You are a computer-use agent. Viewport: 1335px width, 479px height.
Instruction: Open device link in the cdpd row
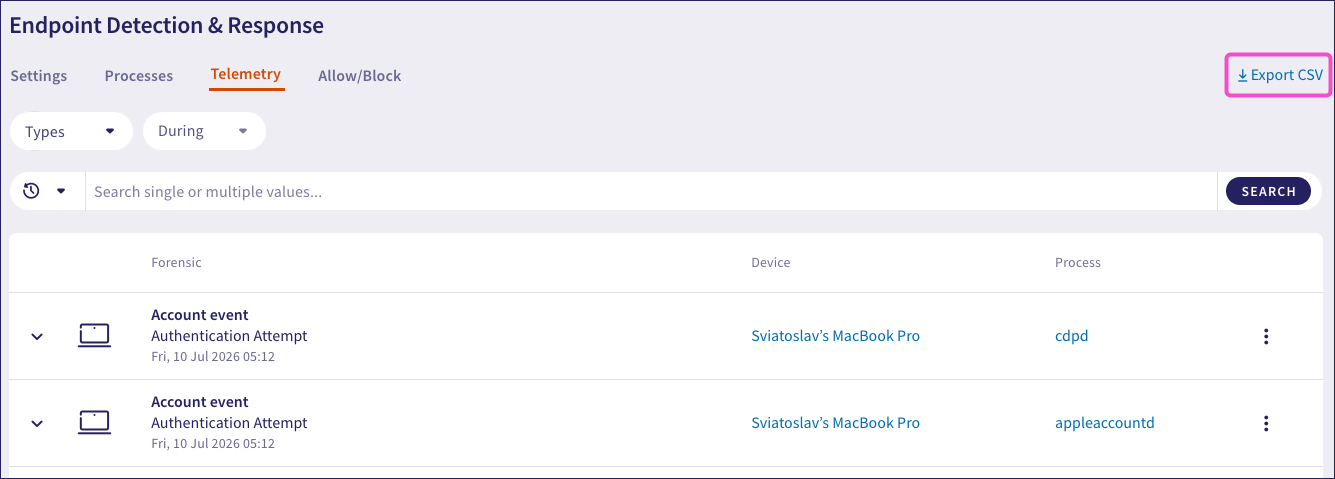point(835,336)
